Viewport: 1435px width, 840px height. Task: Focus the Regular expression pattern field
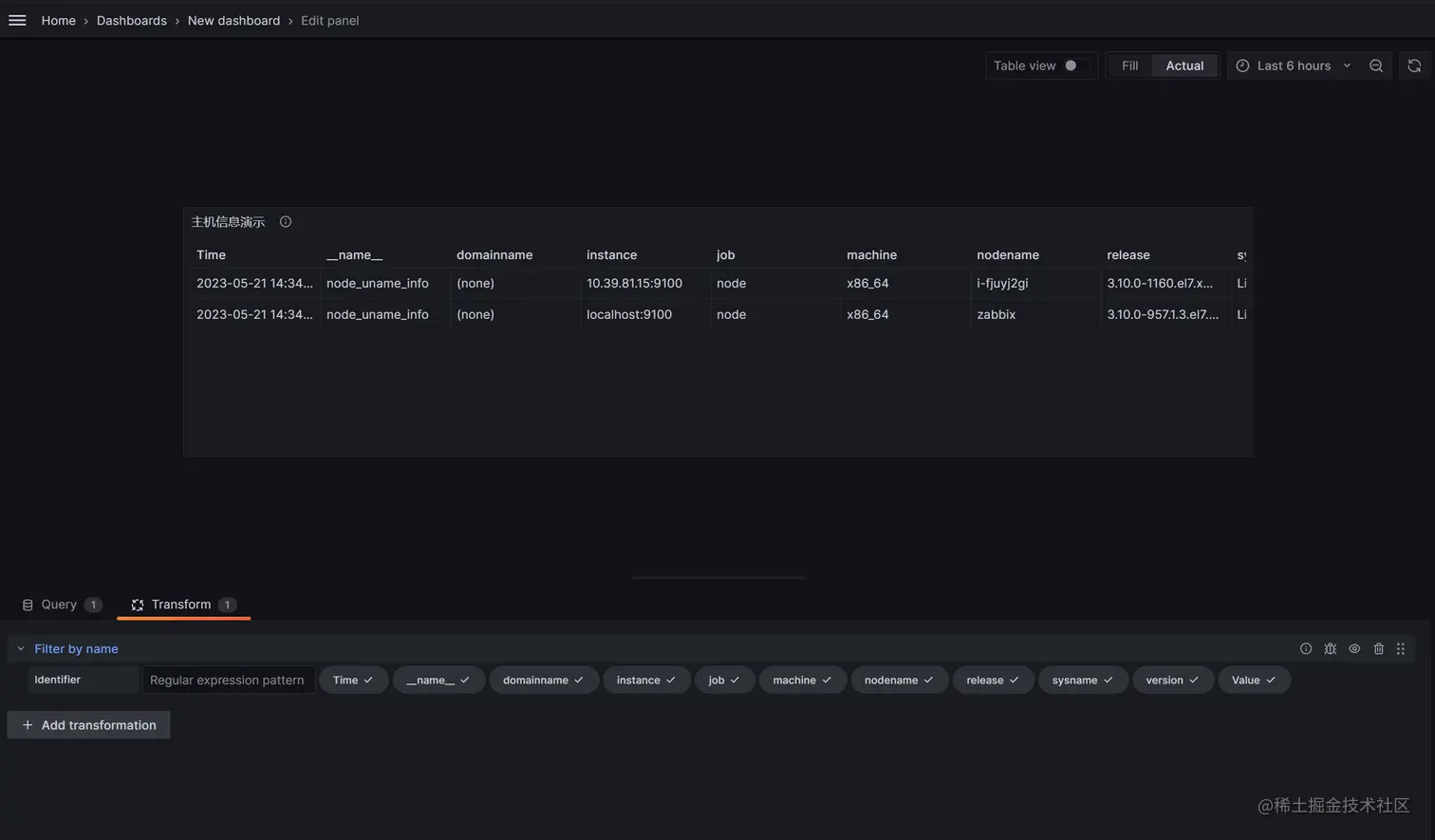click(228, 681)
